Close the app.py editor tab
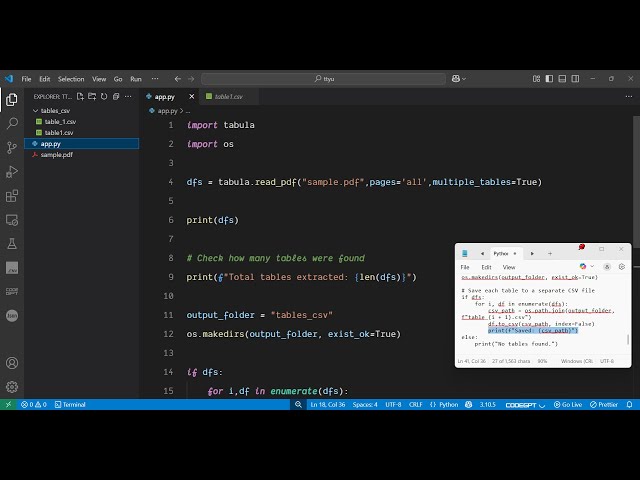This screenshot has width=640, height=480. pos(191,97)
